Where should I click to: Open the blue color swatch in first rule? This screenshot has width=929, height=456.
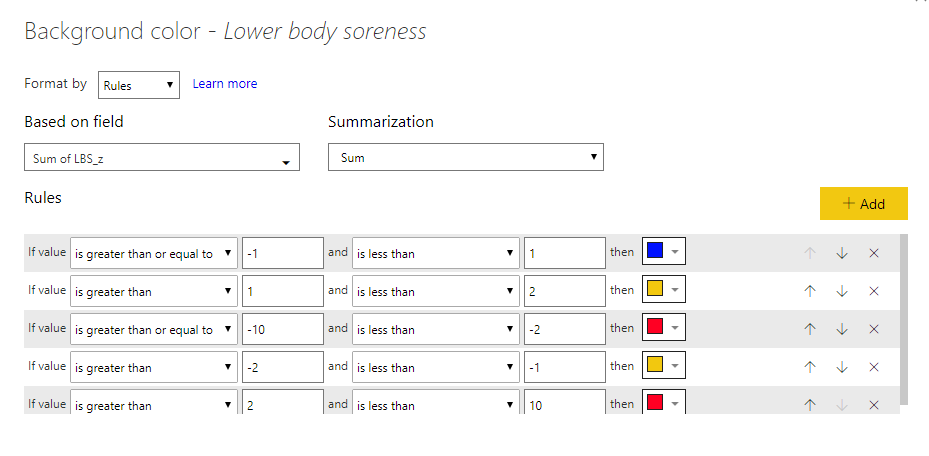663,252
